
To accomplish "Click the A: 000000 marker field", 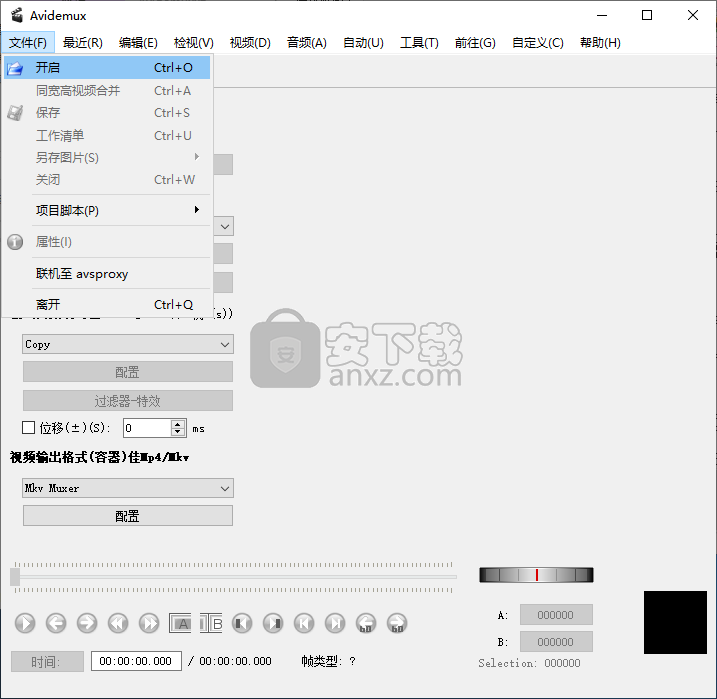I will tap(556, 615).
